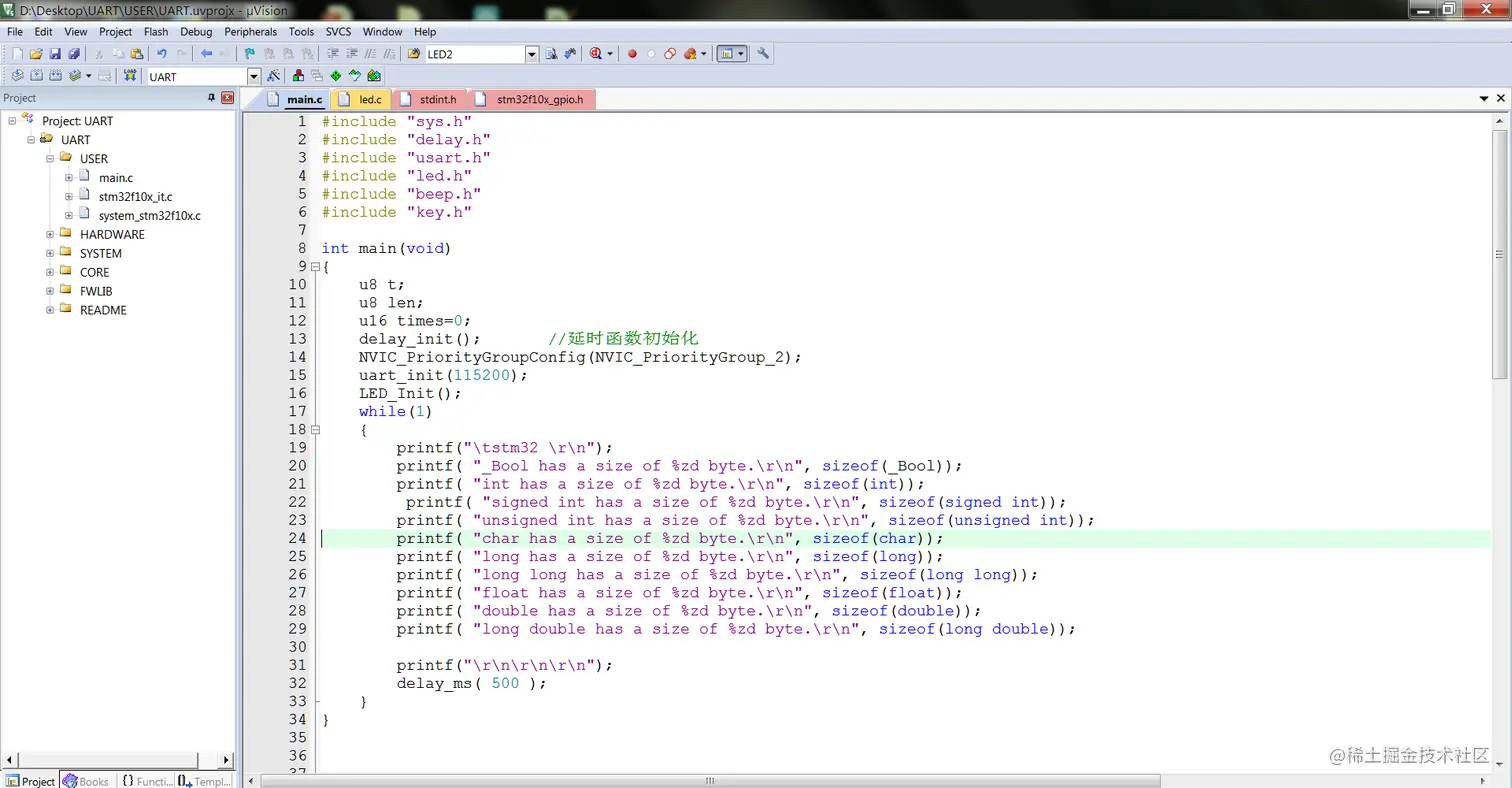Switch to the stm32f10x_gpio.h editor tab
1512x788 pixels.
coord(533,99)
